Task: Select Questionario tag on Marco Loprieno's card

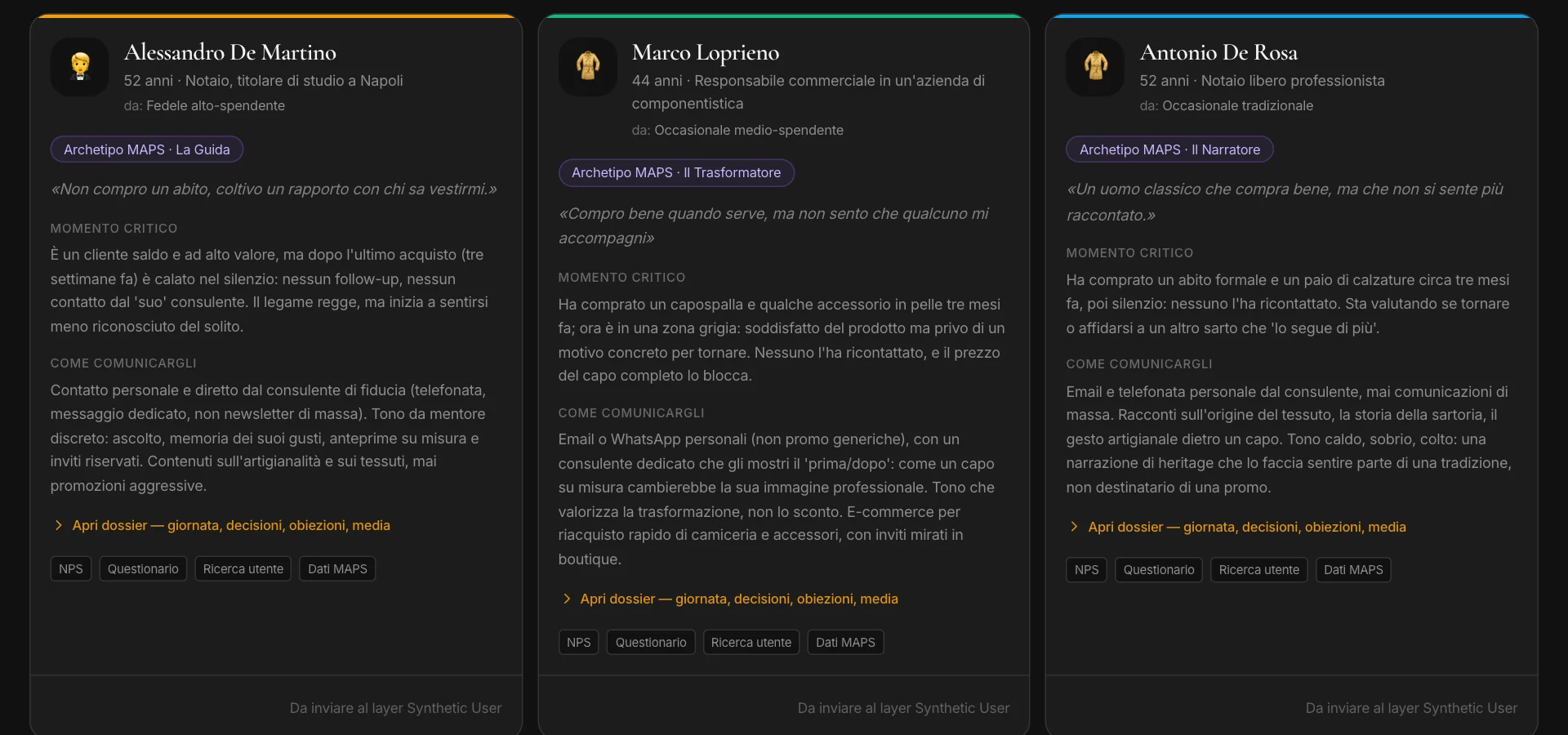Action: (x=651, y=642)
